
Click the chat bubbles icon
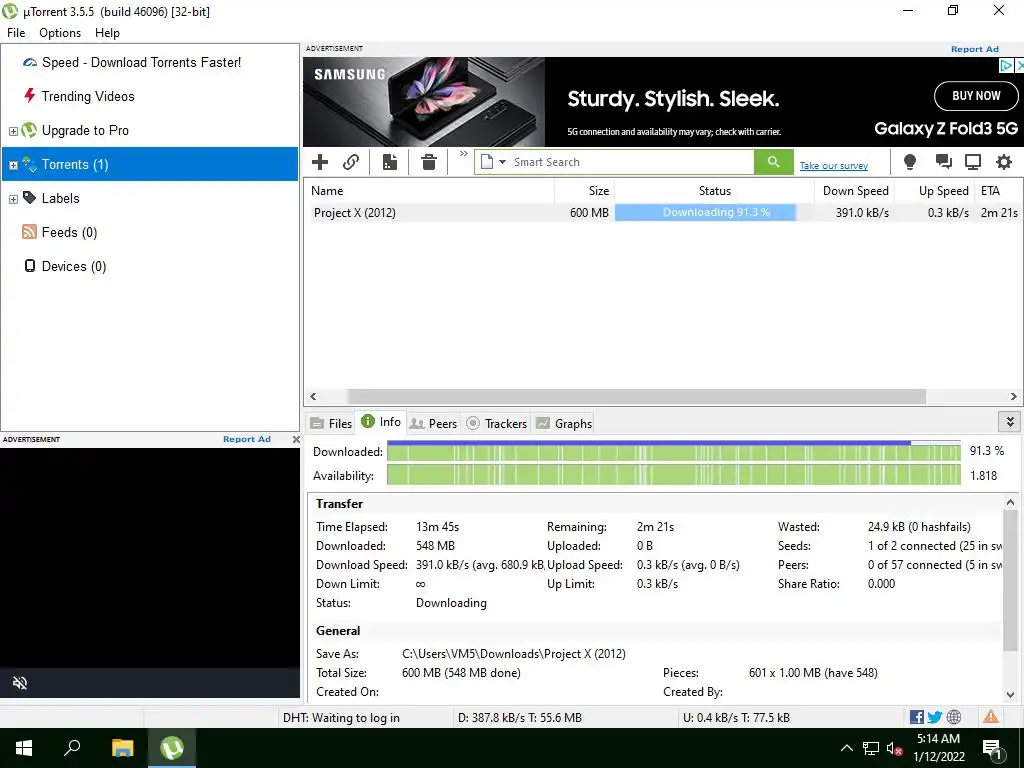pos(942,162)
